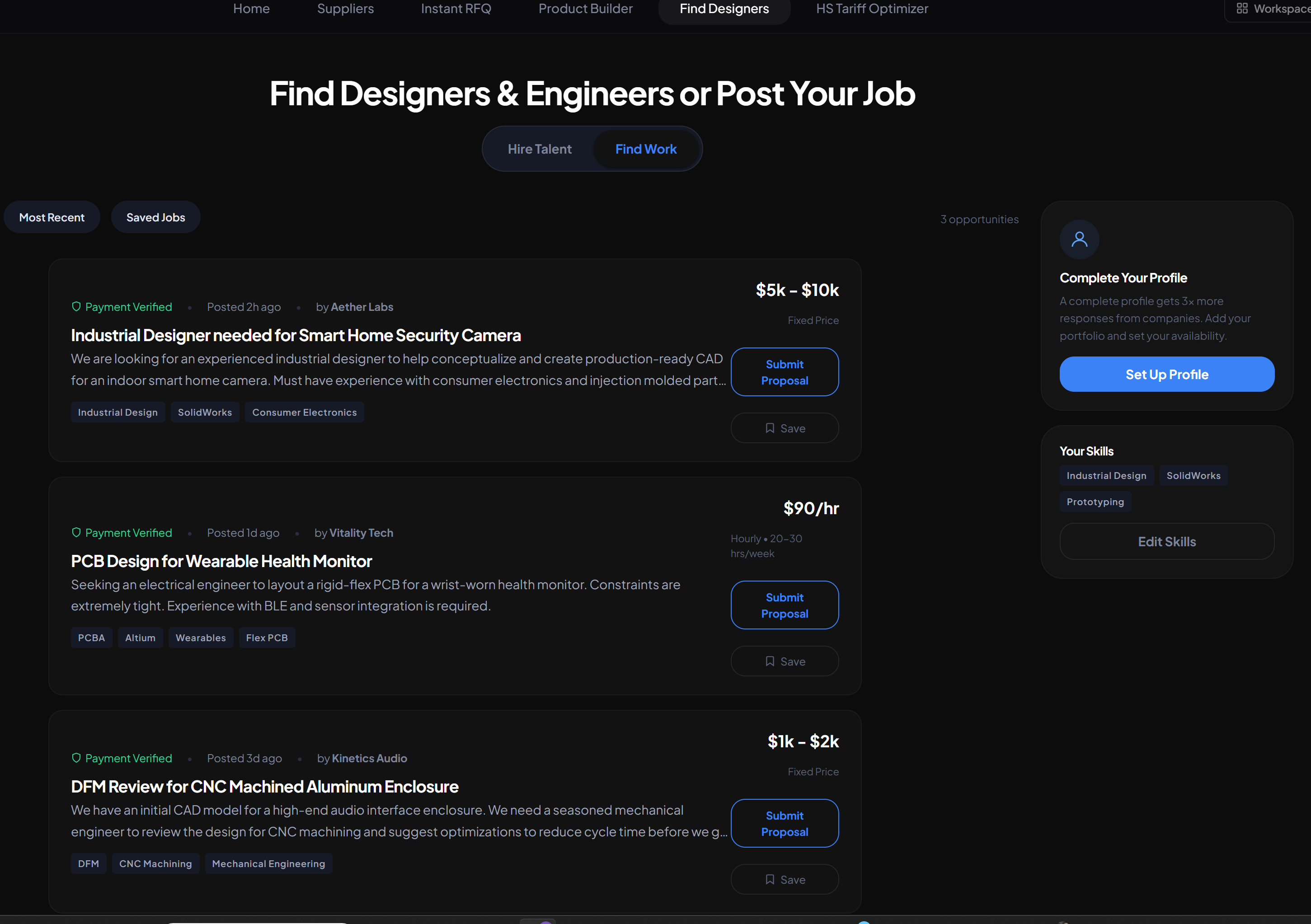Image resolution: width=1311 pixels, height=924 pixels.
Task: Toggle the Saved Jobs filter
Action: click(x=155, y=217)
